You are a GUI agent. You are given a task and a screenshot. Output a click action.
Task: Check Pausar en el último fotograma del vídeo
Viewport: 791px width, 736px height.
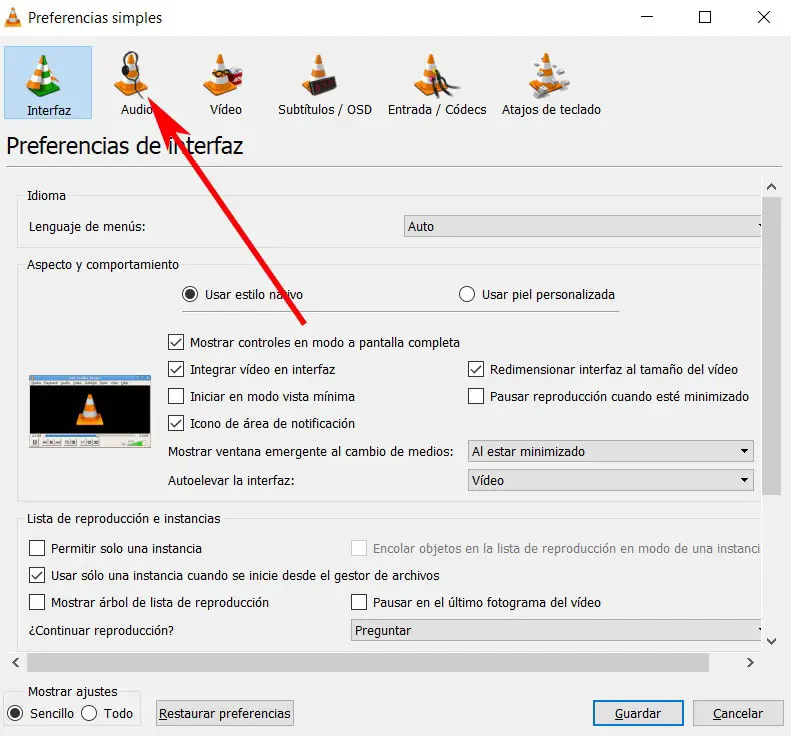[359, 602]
